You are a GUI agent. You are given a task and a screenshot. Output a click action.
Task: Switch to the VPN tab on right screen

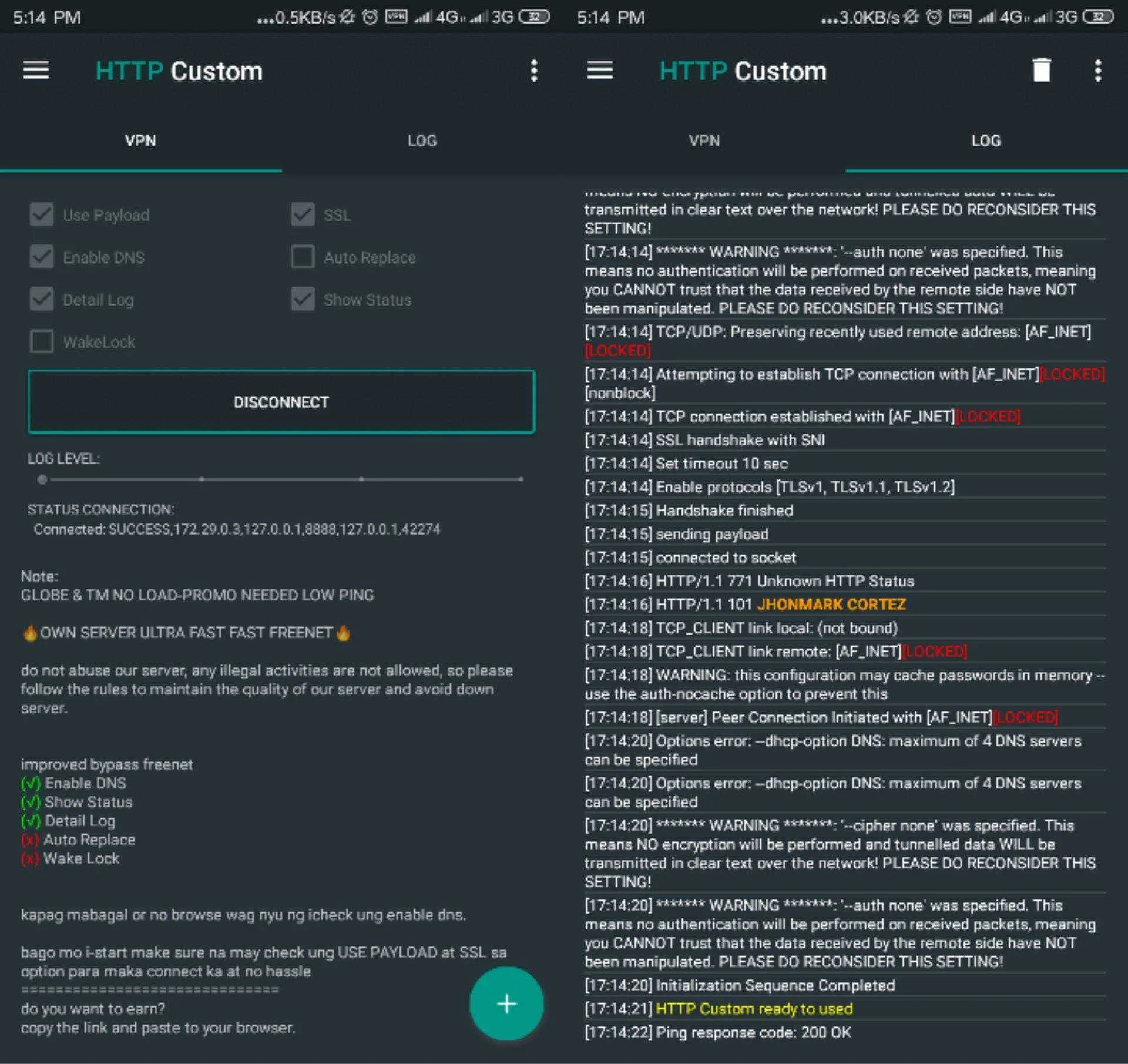[704, 140]
